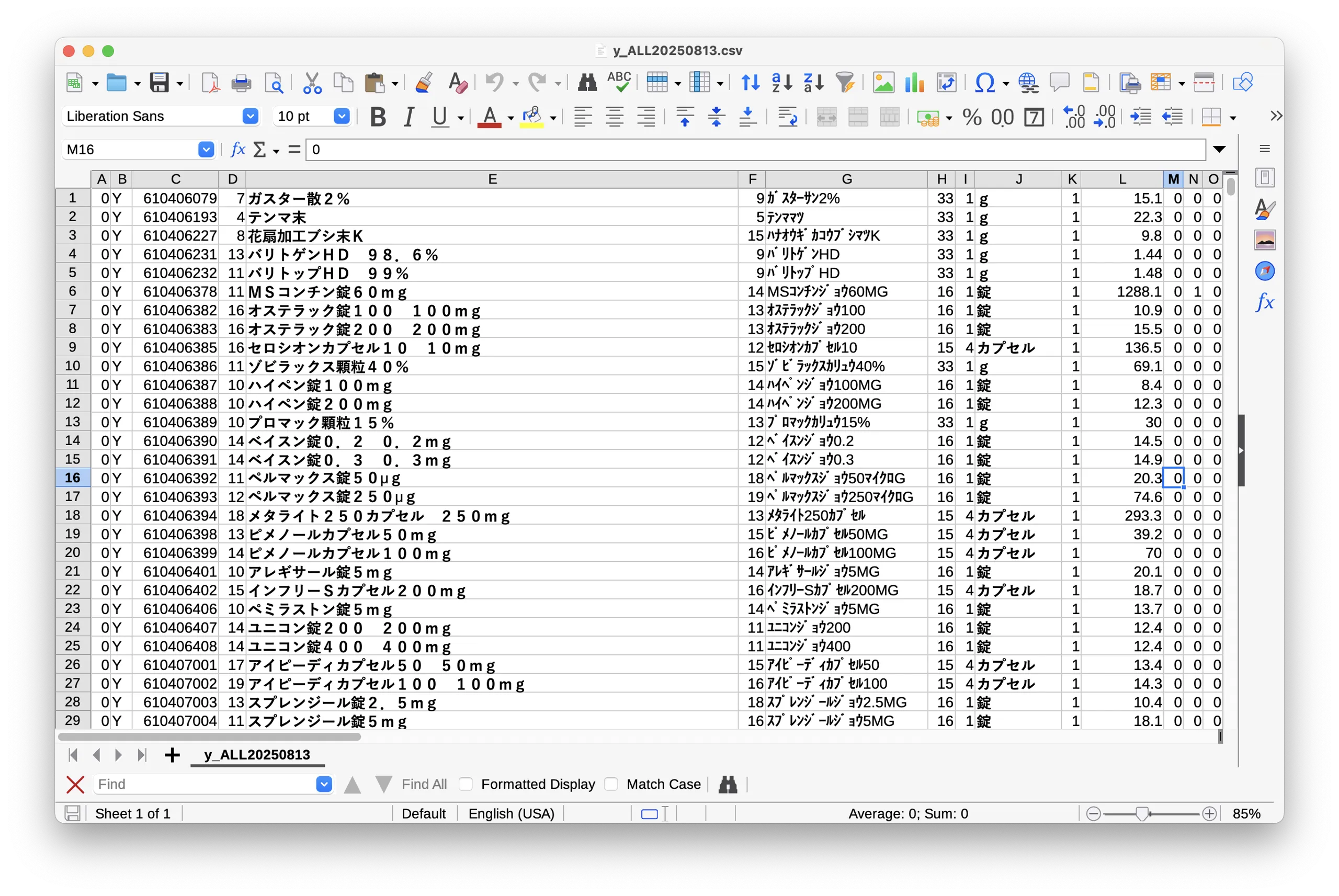The width and height of the screenshot is (1339, 896).
Task: Enable the Match Case checkbox
Action: tap(611, 784)
